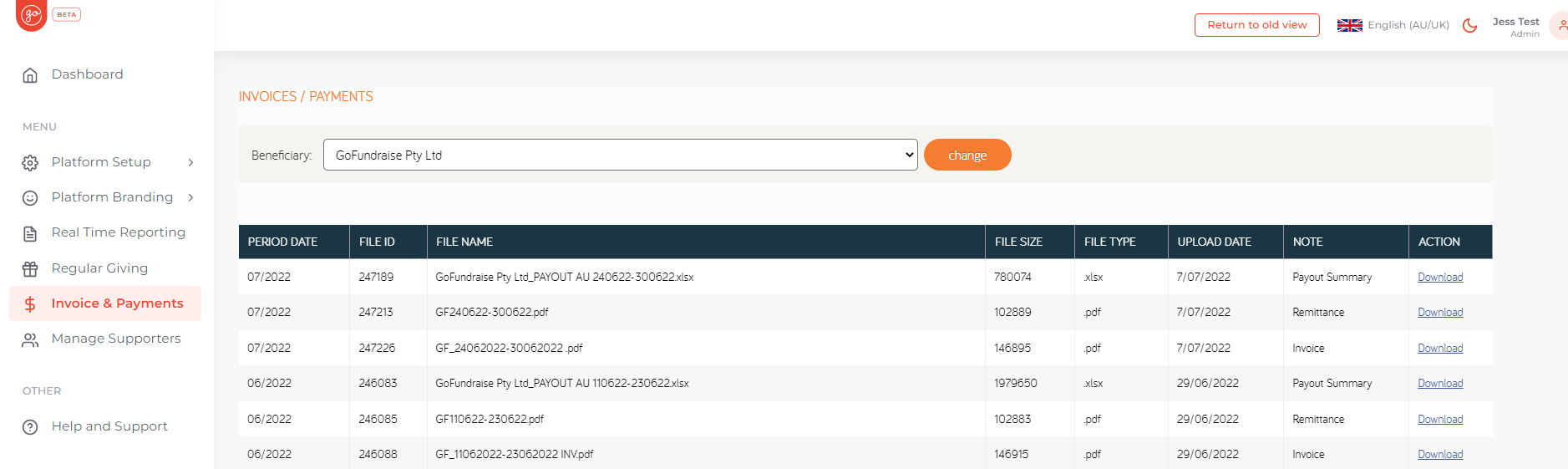The height and width of the screenshot is (469, 1568).
Task: Click file ID 247213
Action: pyautogui.click(x=376, y=313)
